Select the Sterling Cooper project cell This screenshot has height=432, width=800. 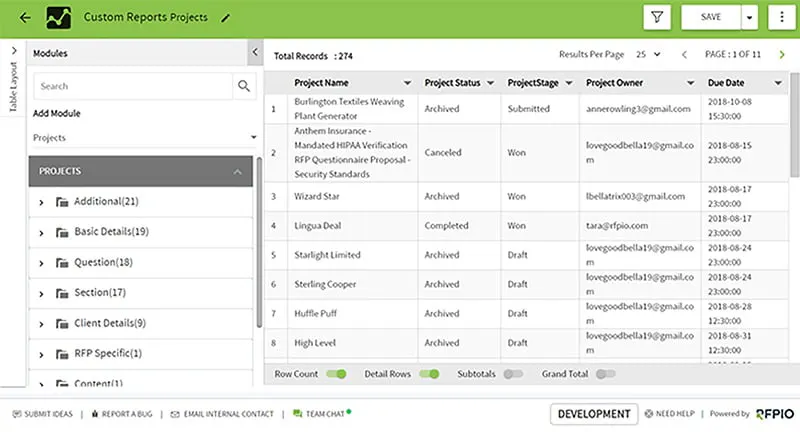click(x=353, y=284)
